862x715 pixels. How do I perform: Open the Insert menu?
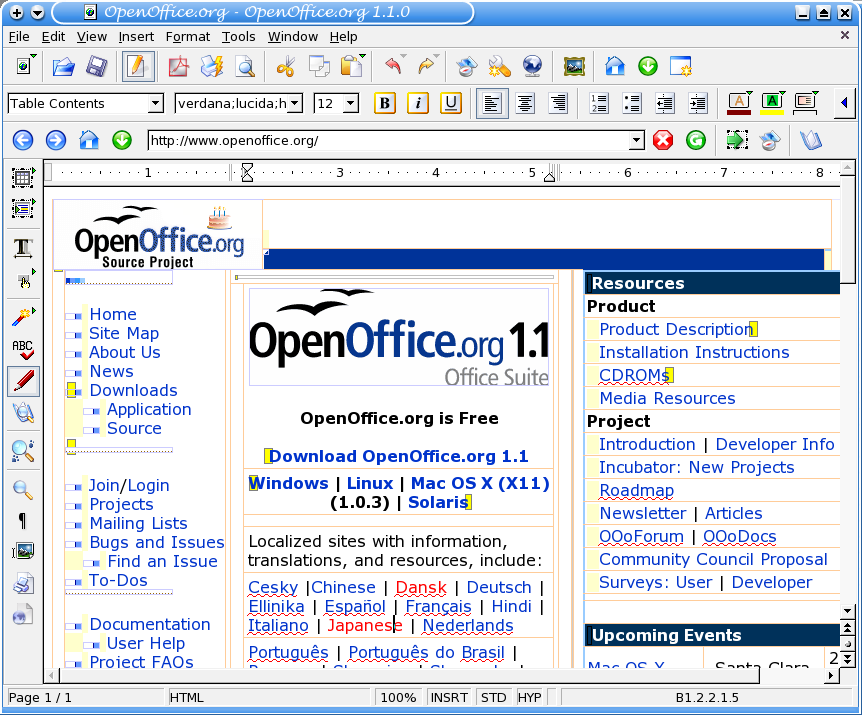(x=136, y=37)
